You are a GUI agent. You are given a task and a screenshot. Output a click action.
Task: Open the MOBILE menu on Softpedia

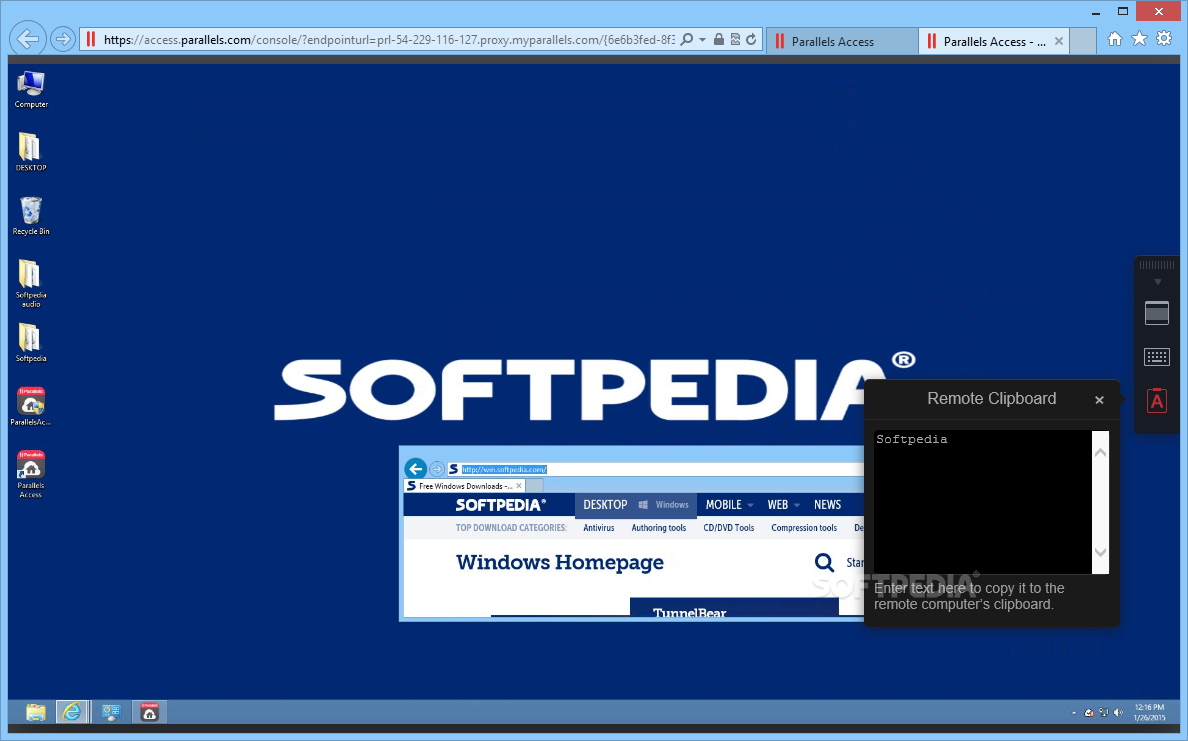point(724,505)
